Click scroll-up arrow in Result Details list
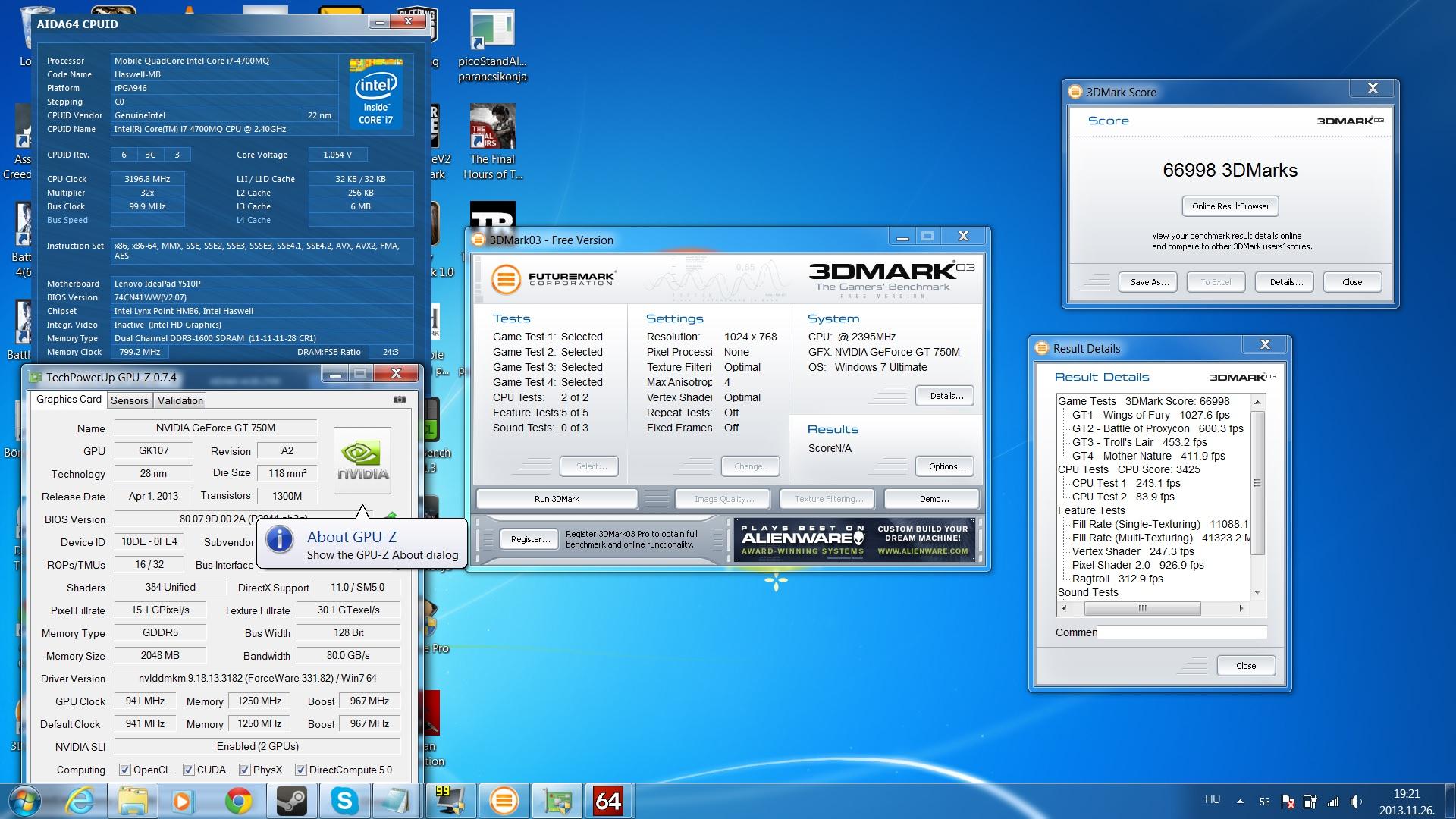This screenshot has width=1456, height=819. click(x=1257, y=402)
